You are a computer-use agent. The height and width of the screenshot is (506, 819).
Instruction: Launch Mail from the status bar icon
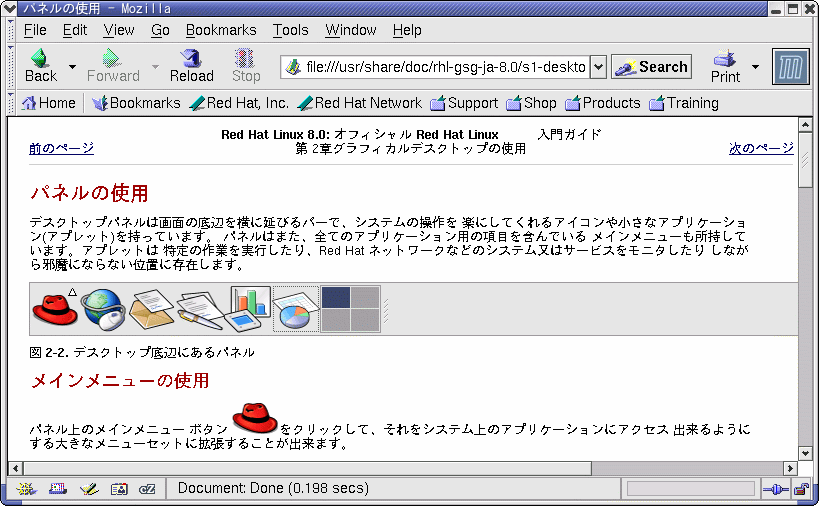click(57, 489)
